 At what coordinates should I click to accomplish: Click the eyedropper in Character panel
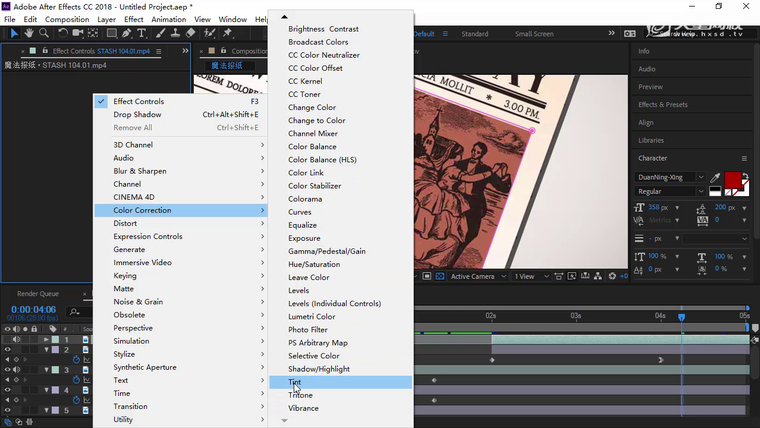(x=715, y=177)
